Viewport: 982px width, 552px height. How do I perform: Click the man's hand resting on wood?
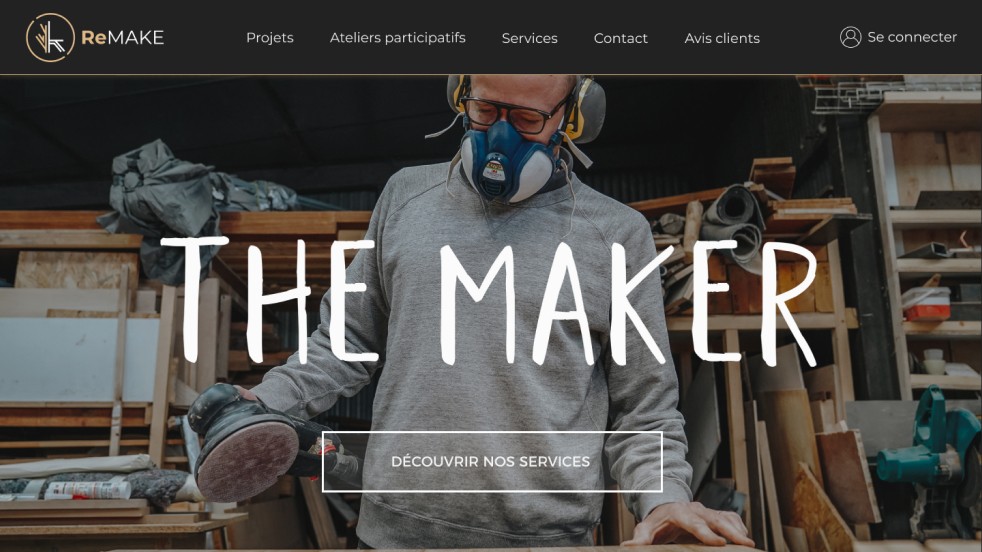[690, 524]
